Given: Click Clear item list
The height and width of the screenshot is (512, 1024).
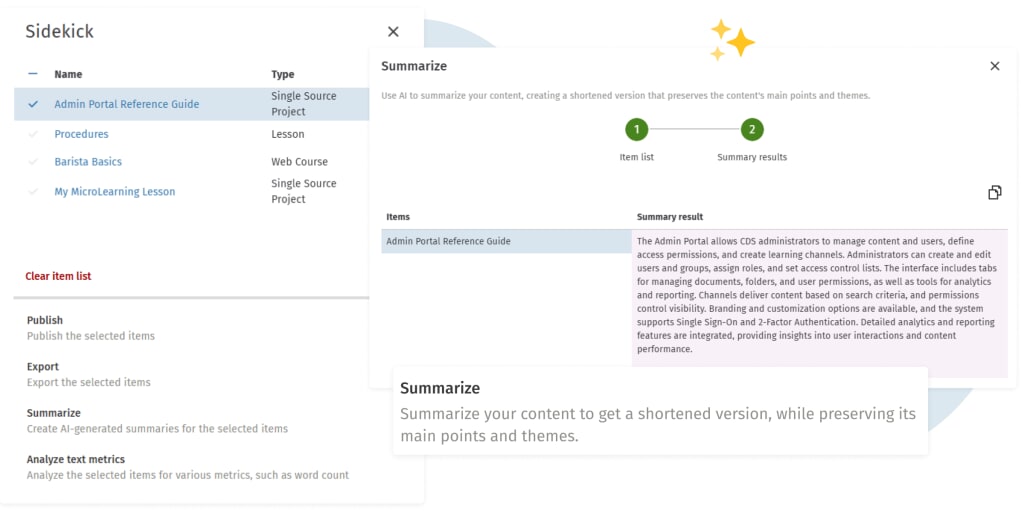Looking at the screenshot, I should pos(58,276).
